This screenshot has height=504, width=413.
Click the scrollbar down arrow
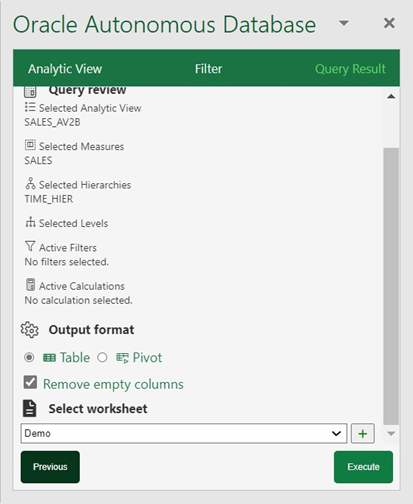(x=391, y=434)
